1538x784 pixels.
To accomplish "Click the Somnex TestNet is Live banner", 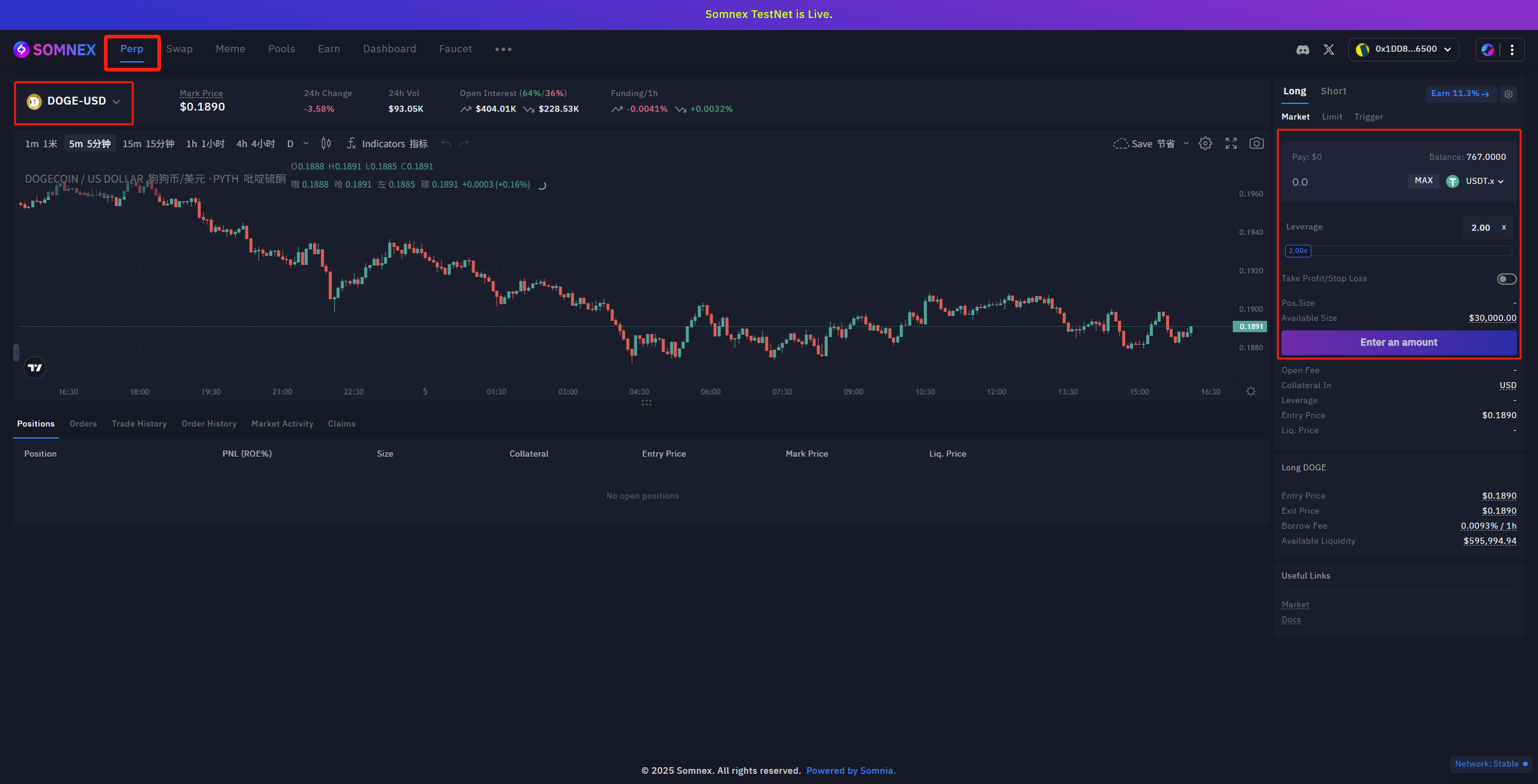I will 769,14.
